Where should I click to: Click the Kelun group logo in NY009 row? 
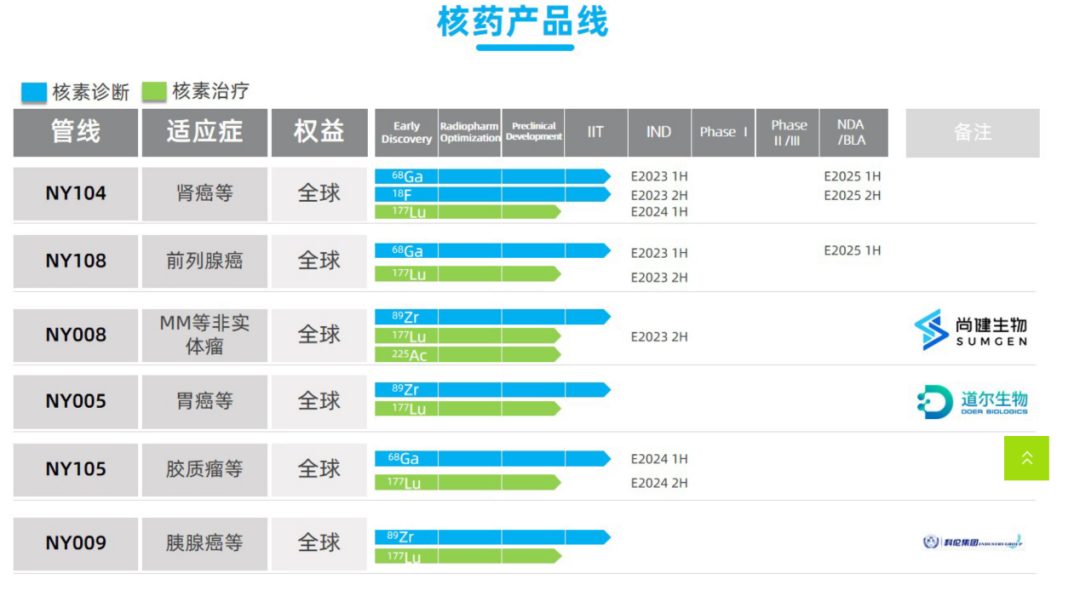point(973,542)
